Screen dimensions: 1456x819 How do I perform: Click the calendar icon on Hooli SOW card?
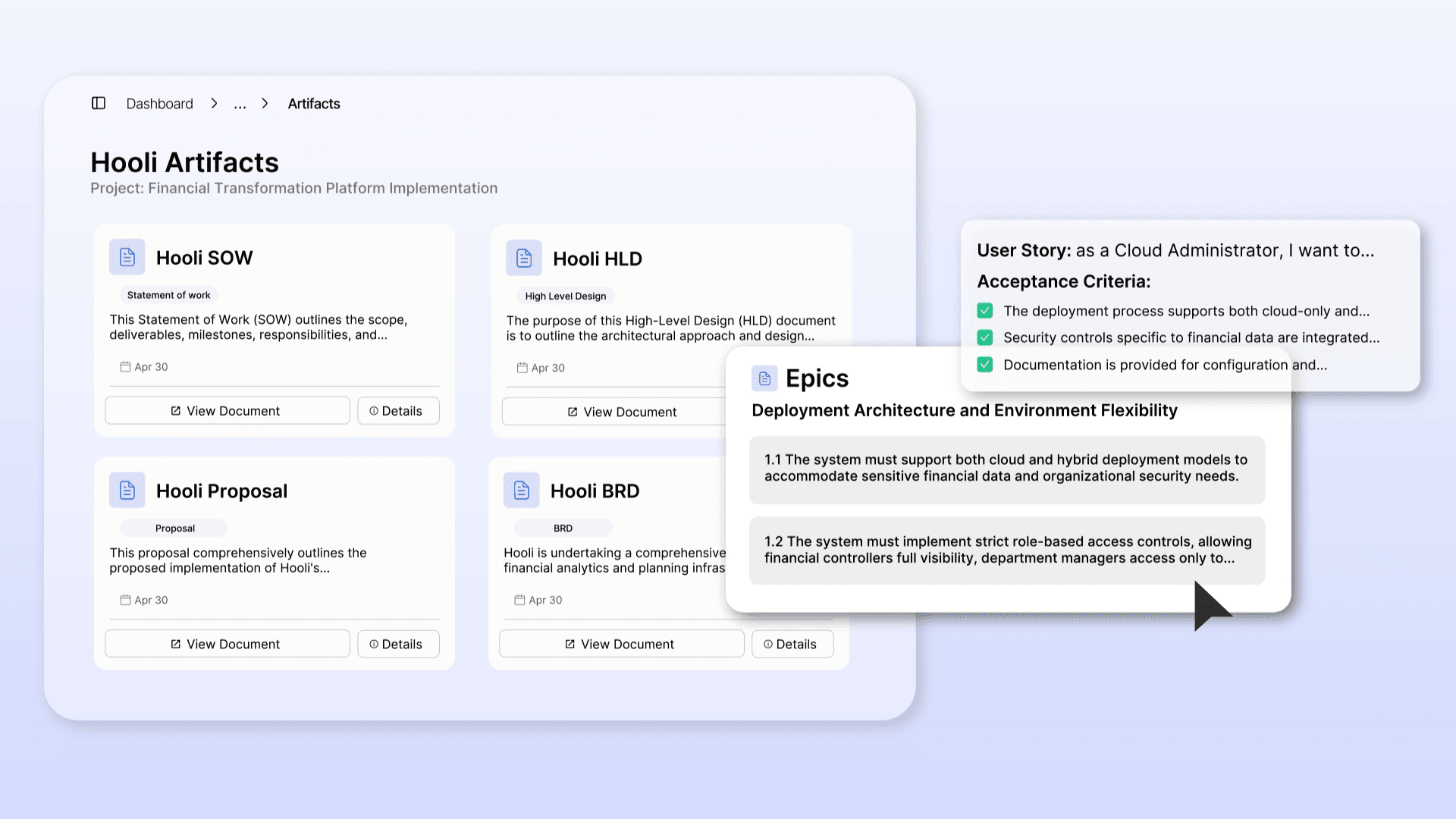125,367
